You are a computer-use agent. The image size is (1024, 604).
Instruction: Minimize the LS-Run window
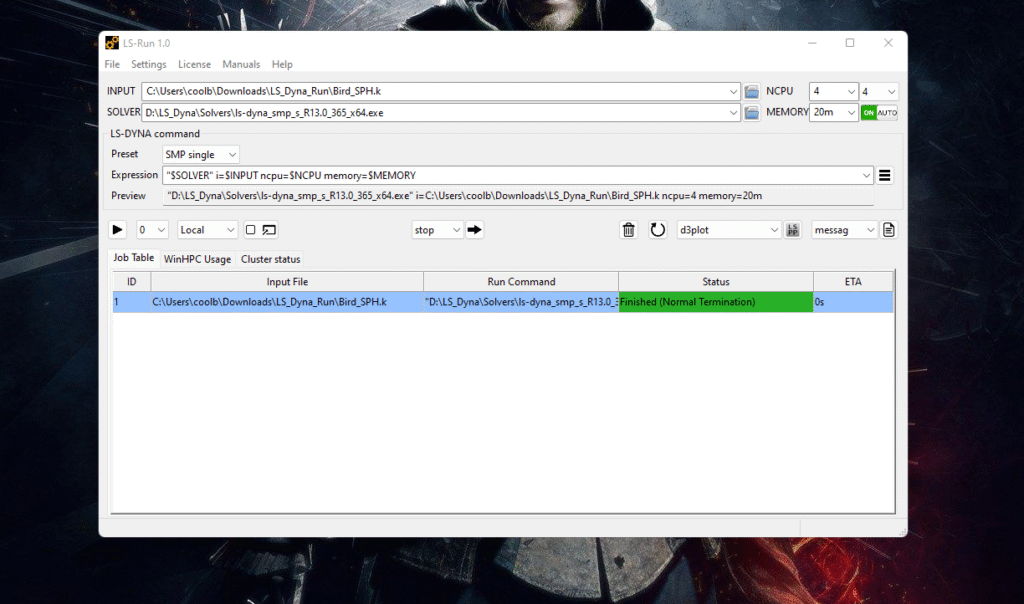(x=812, y=43)
